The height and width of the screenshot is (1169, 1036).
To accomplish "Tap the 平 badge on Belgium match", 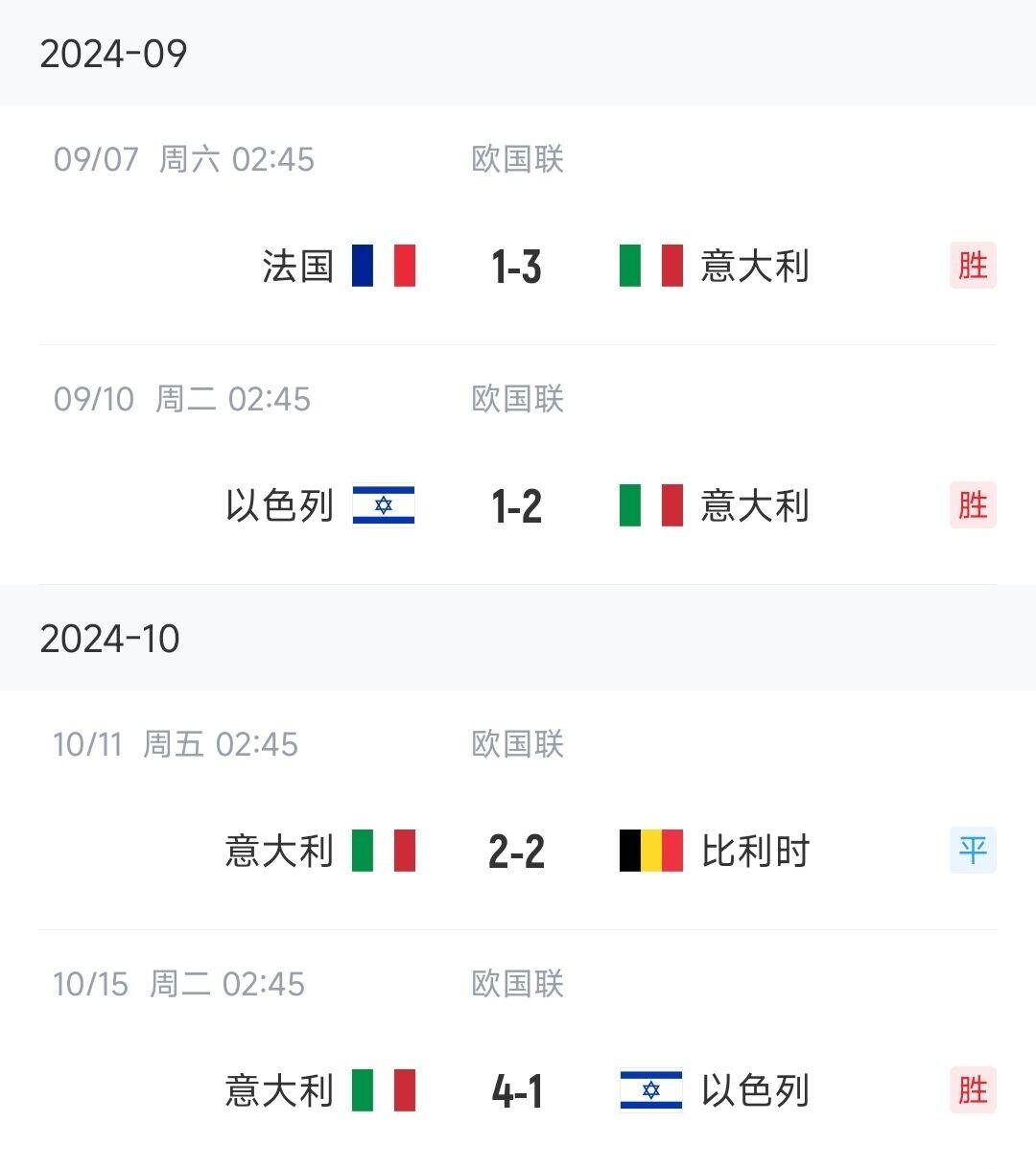I will coord(973,851).
